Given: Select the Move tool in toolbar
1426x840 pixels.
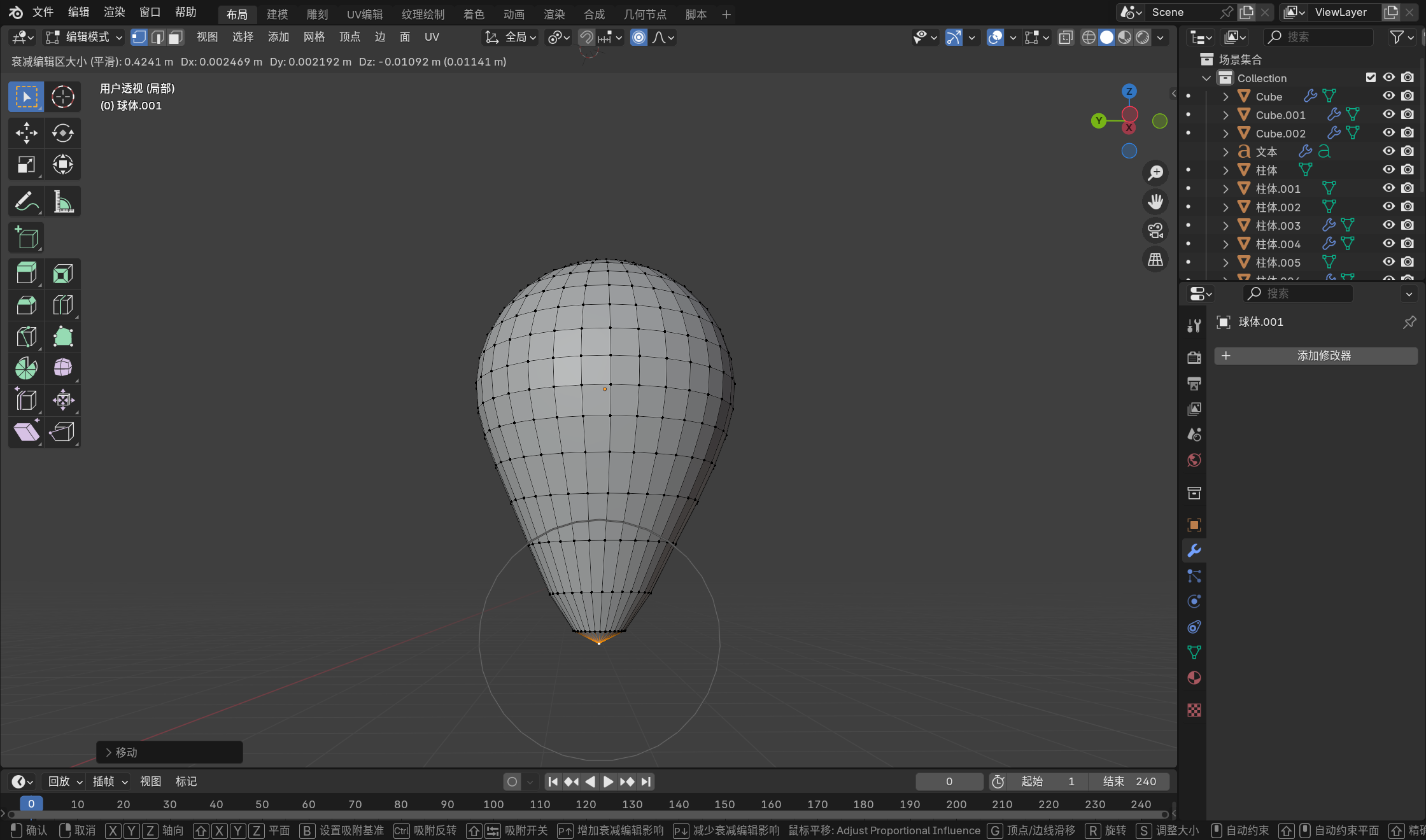Looking at the screenshot, I should (x=26, y=133).
